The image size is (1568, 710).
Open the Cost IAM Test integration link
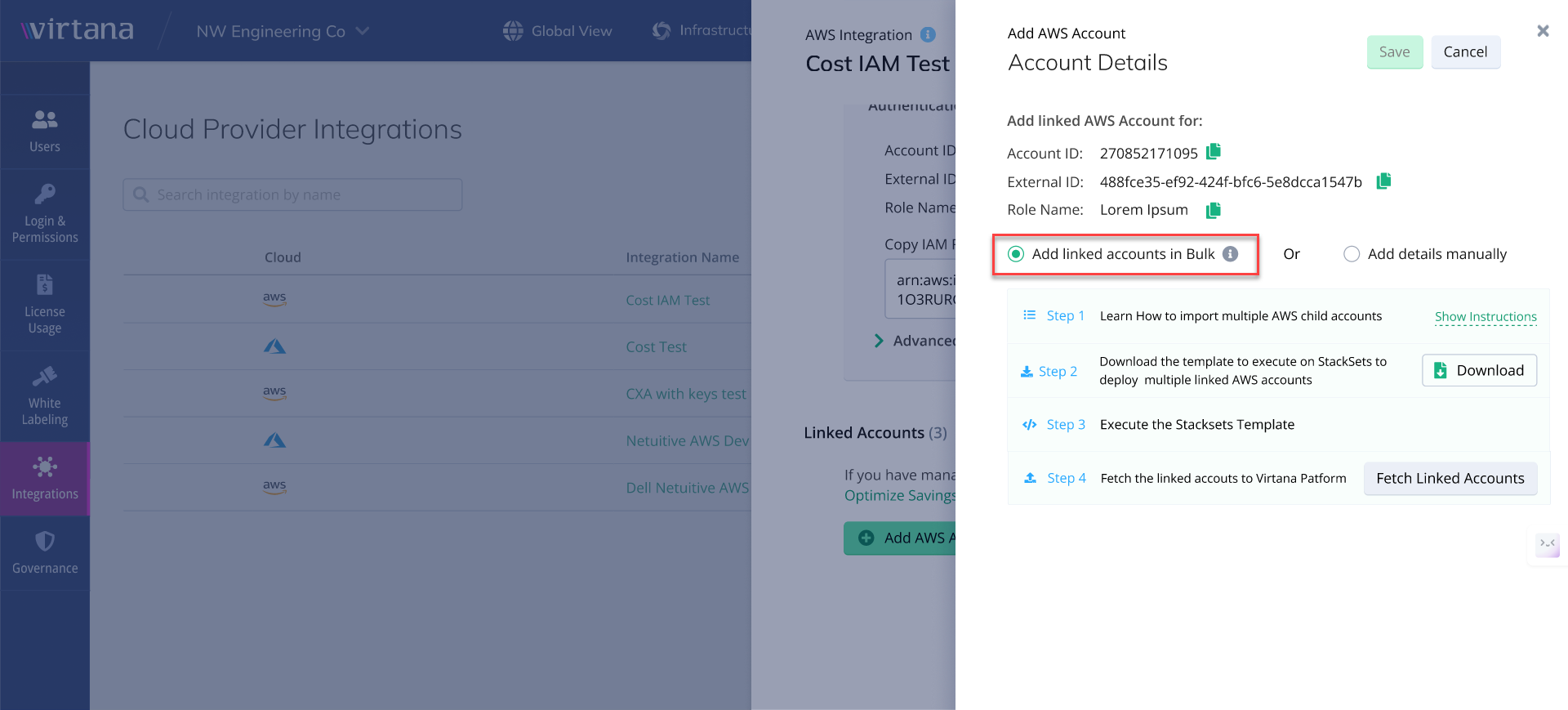coord(668,300)
